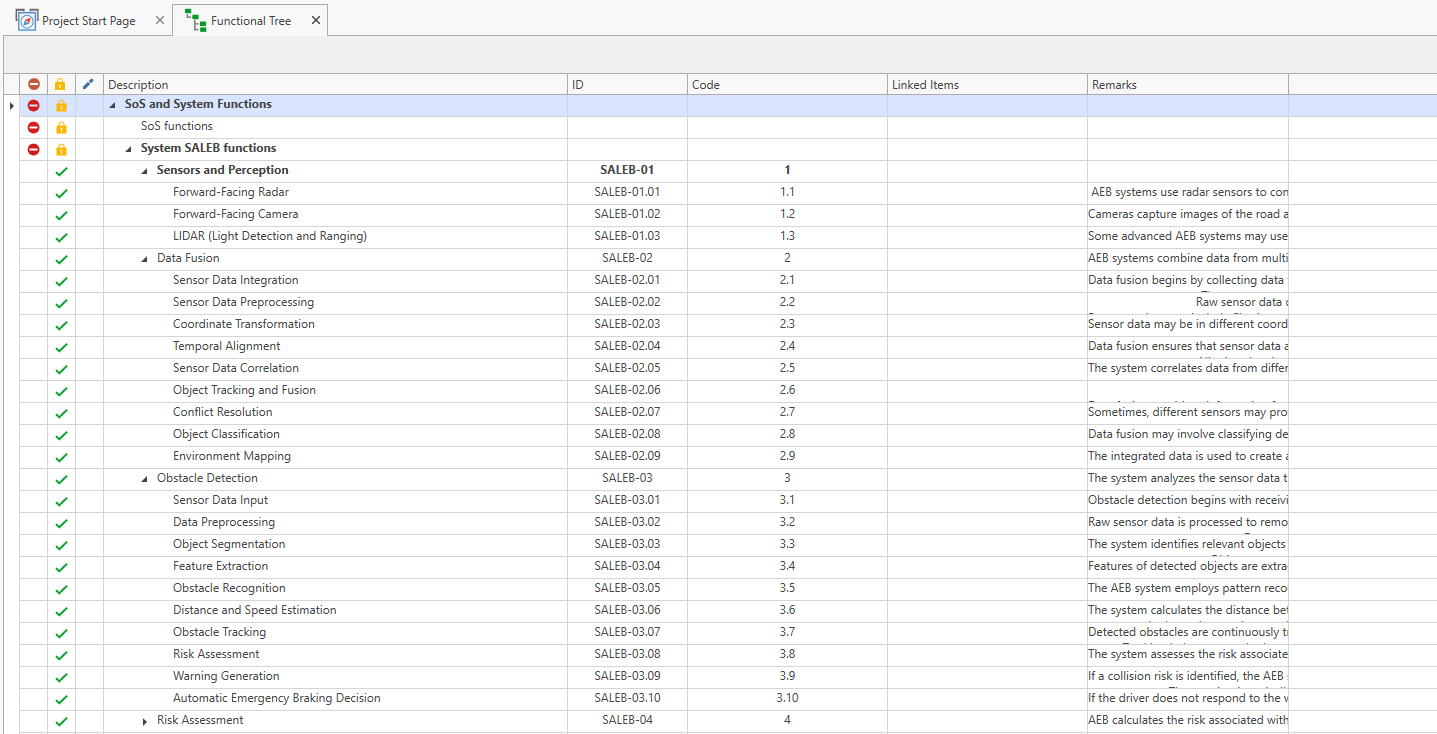Click the Project Start Page compass icon
The height and width of the screenshot is (734, 1437).
click(26, 20)
